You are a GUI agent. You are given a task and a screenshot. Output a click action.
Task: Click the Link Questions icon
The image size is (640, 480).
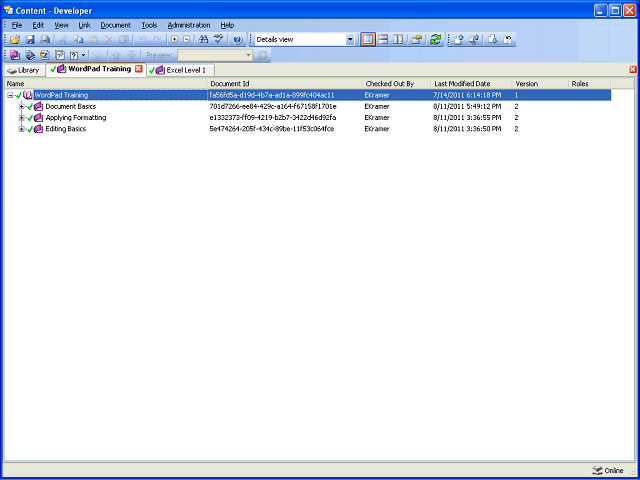pos(60,55)
